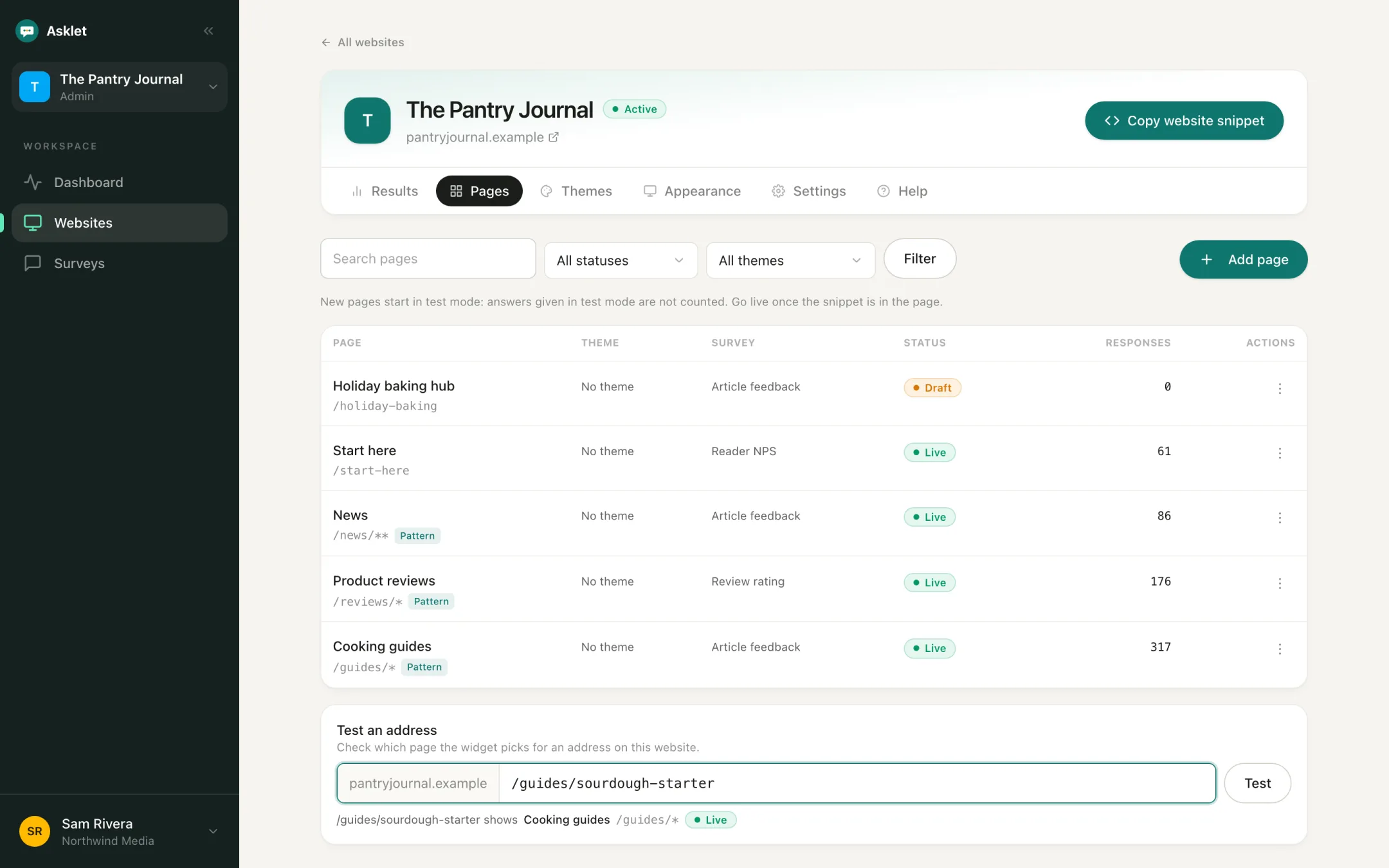Open external link icon beside pantryjournal.example
Viewport: 1389px width, 868px height.
(553, 137)
